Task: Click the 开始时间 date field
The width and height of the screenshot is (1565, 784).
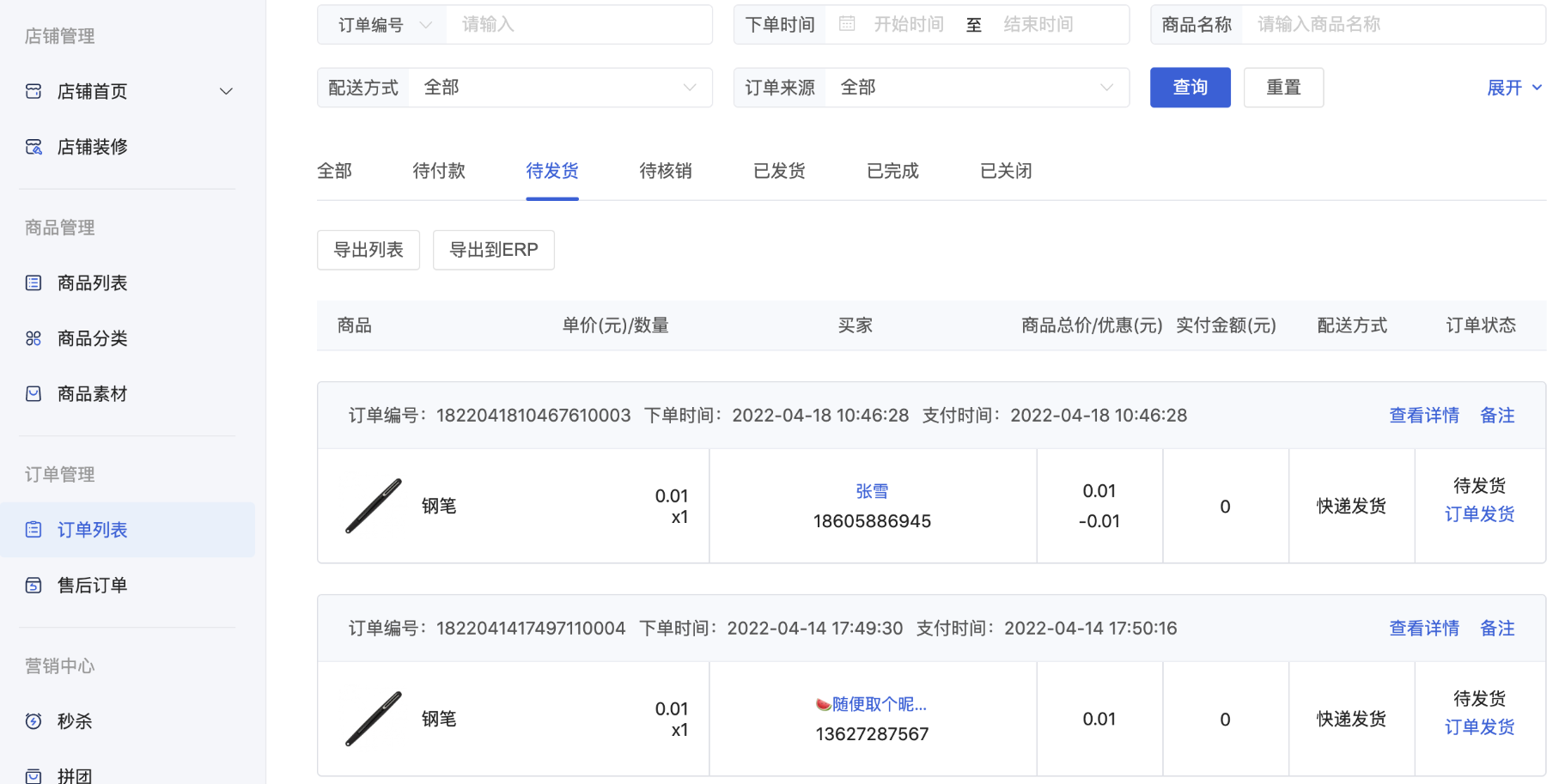Action: [x=909, y=25]
